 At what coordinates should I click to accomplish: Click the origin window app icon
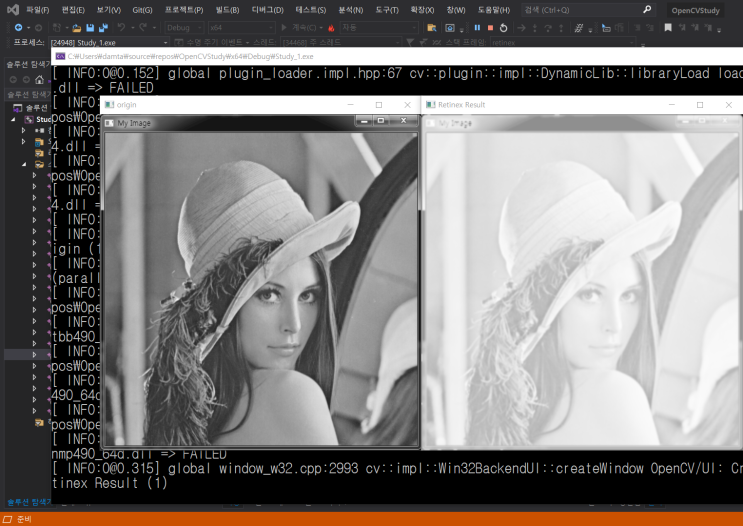click(109, 105)
